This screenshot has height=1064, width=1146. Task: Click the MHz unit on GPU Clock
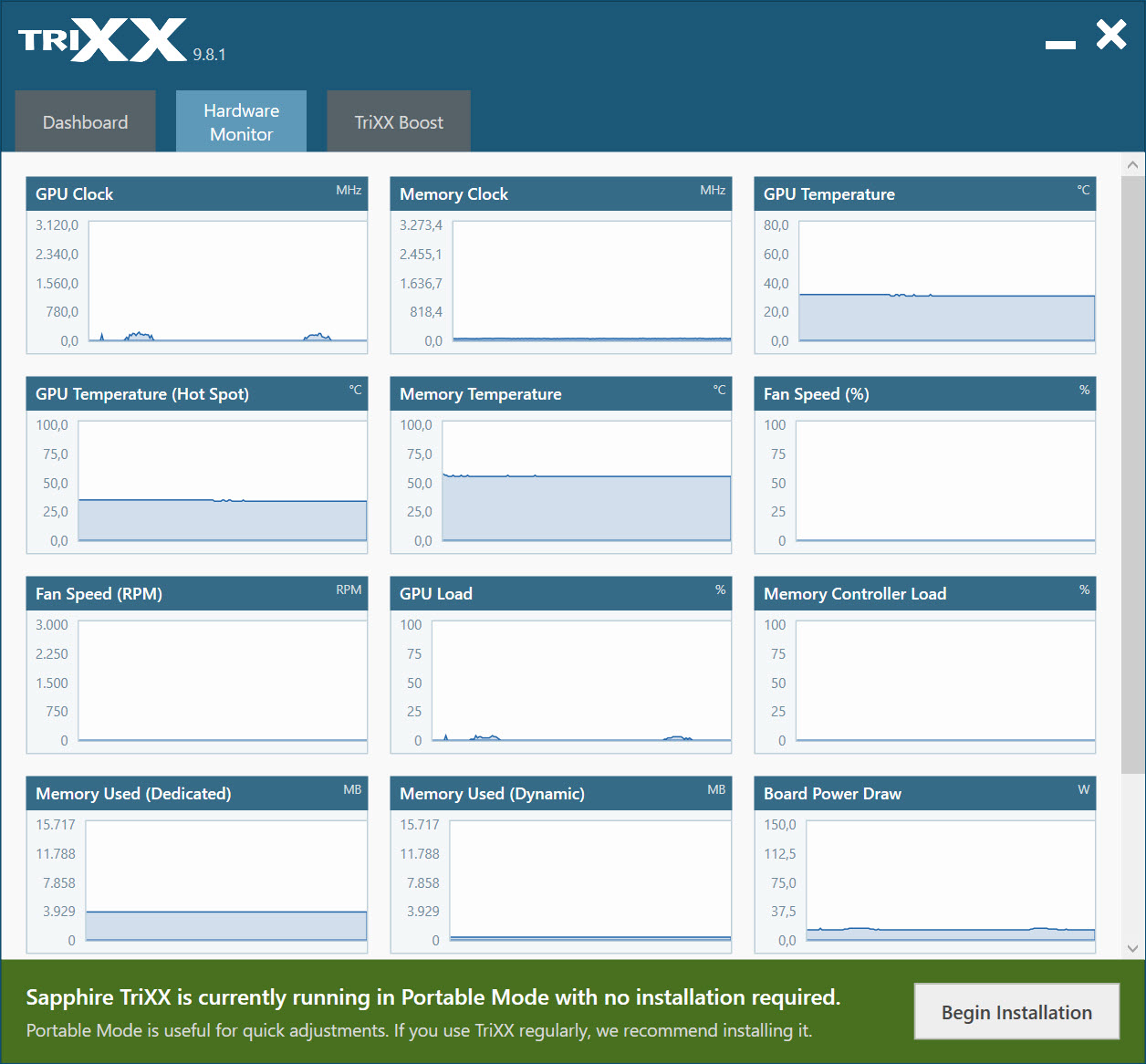pyautogui.click(x=349, y=190)
